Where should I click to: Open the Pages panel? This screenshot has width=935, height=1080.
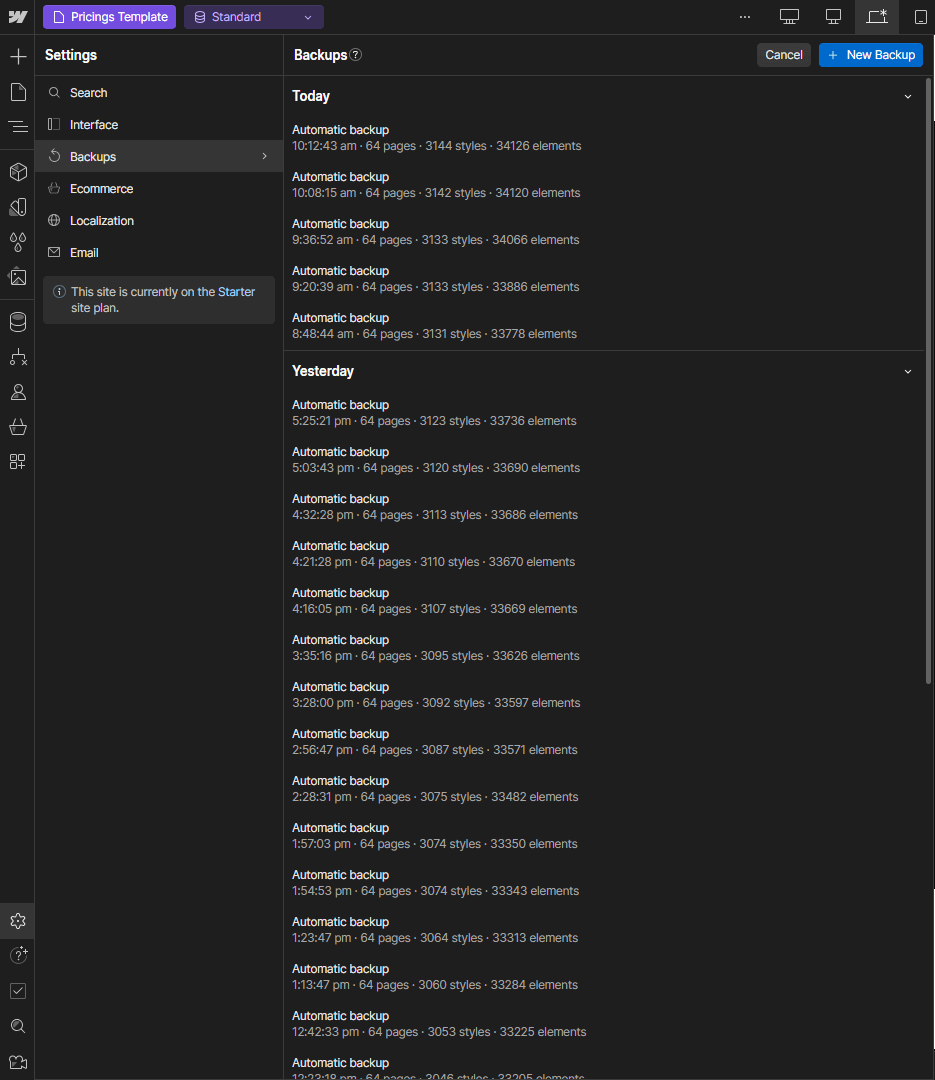17,92
